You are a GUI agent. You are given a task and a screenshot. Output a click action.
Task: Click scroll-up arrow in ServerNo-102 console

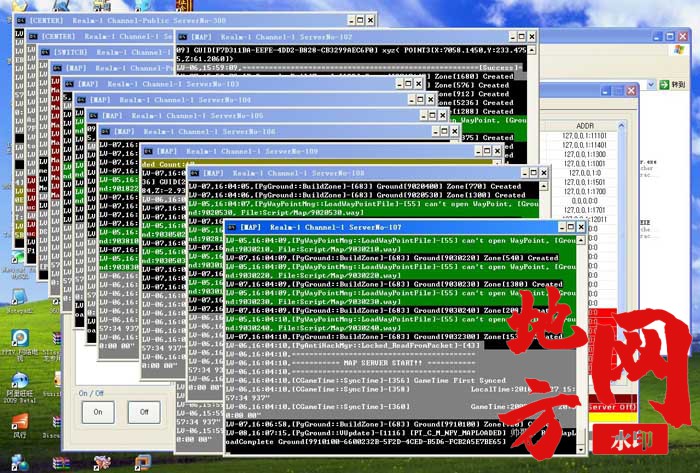coord(531,50)
